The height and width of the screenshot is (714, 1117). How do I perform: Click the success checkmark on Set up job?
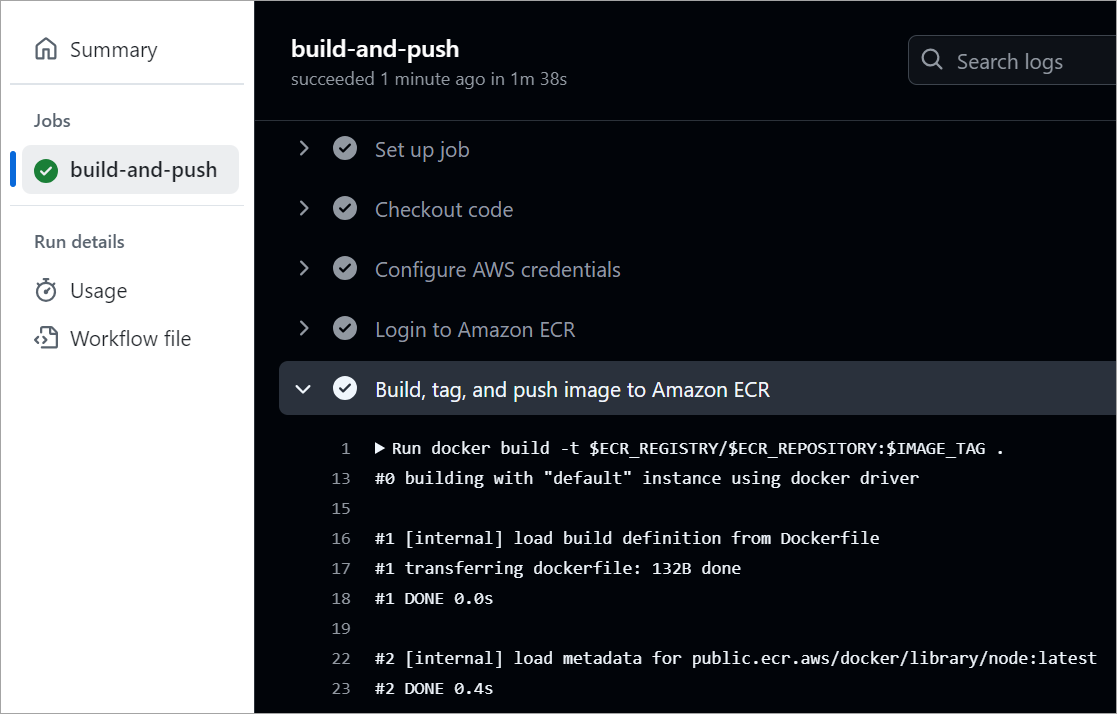click(344, 148)
